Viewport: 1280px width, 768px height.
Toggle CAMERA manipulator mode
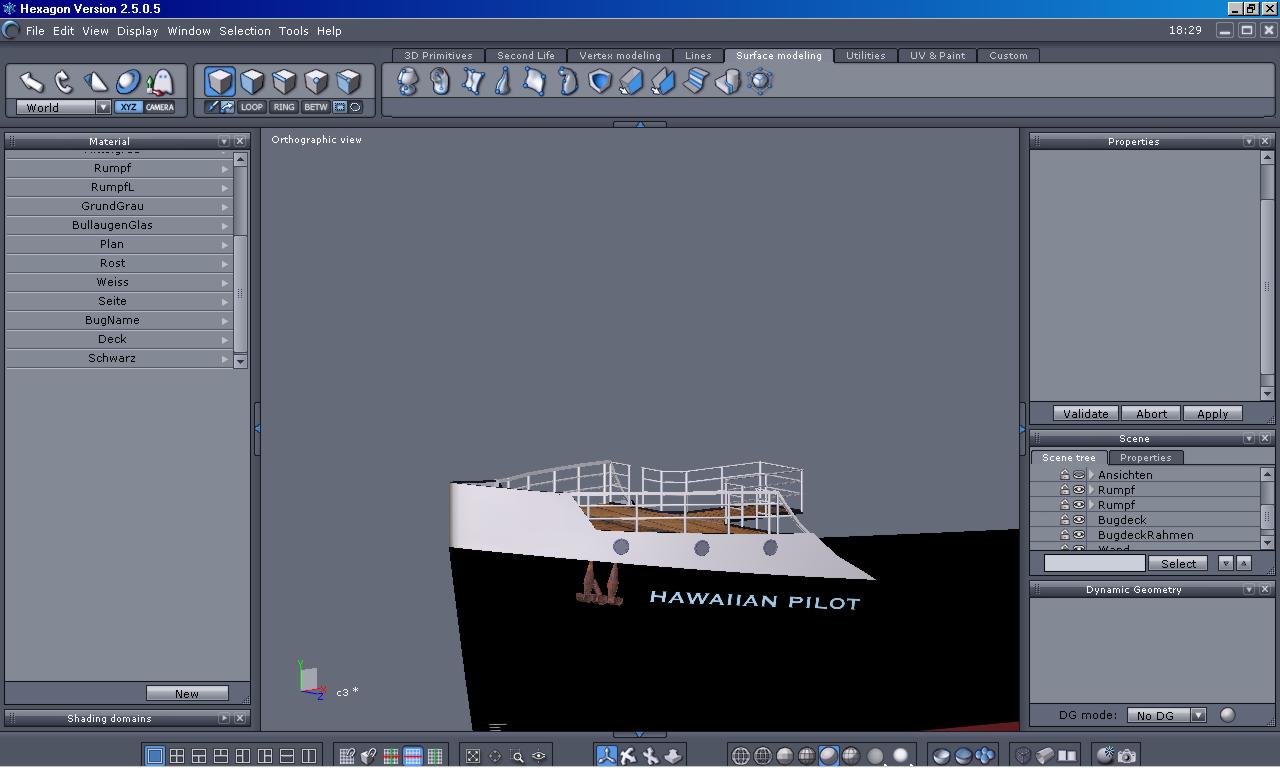coord(160,107)
